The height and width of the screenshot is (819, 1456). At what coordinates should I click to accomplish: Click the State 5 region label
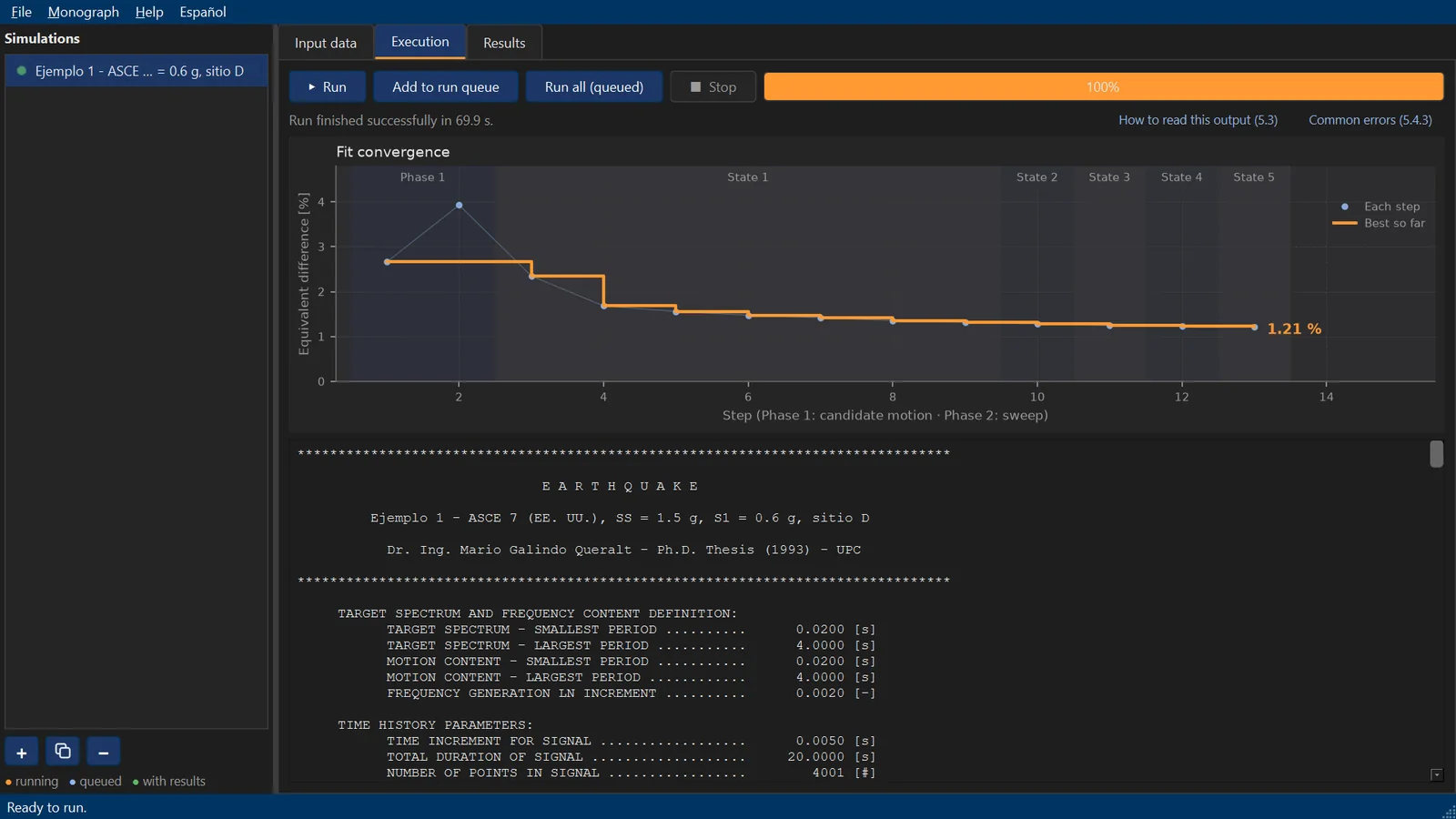(x=1254, y=177)
